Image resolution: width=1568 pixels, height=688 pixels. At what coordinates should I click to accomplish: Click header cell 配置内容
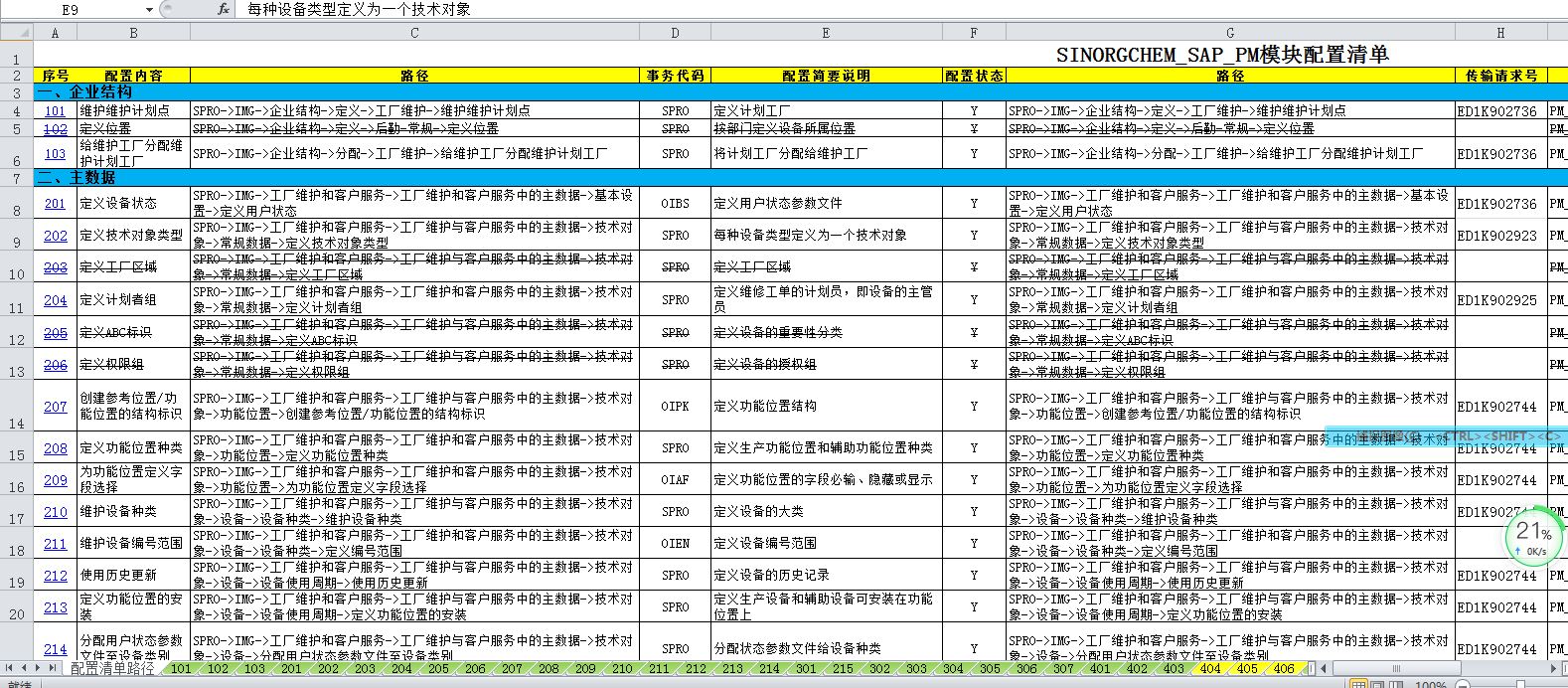[133, 76]
